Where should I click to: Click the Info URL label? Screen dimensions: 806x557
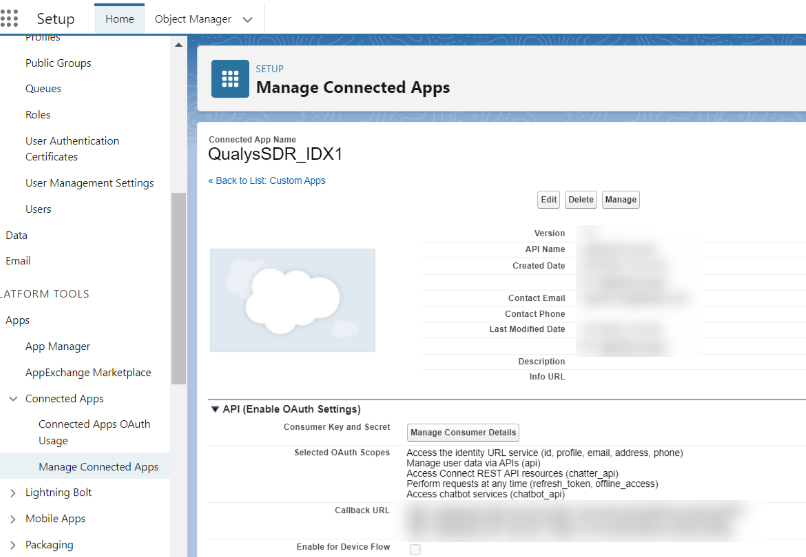[x=547, y=377]
